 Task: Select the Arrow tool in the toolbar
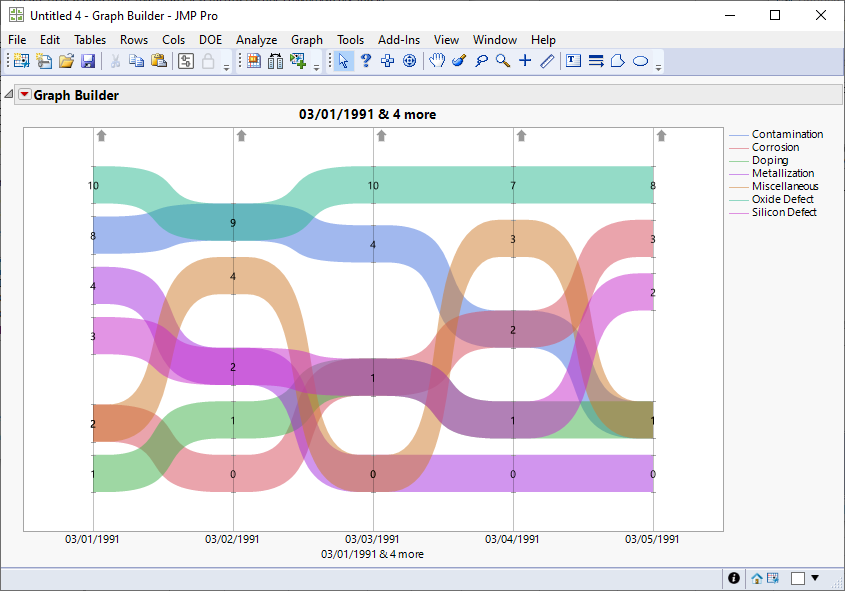click(343, 61)
